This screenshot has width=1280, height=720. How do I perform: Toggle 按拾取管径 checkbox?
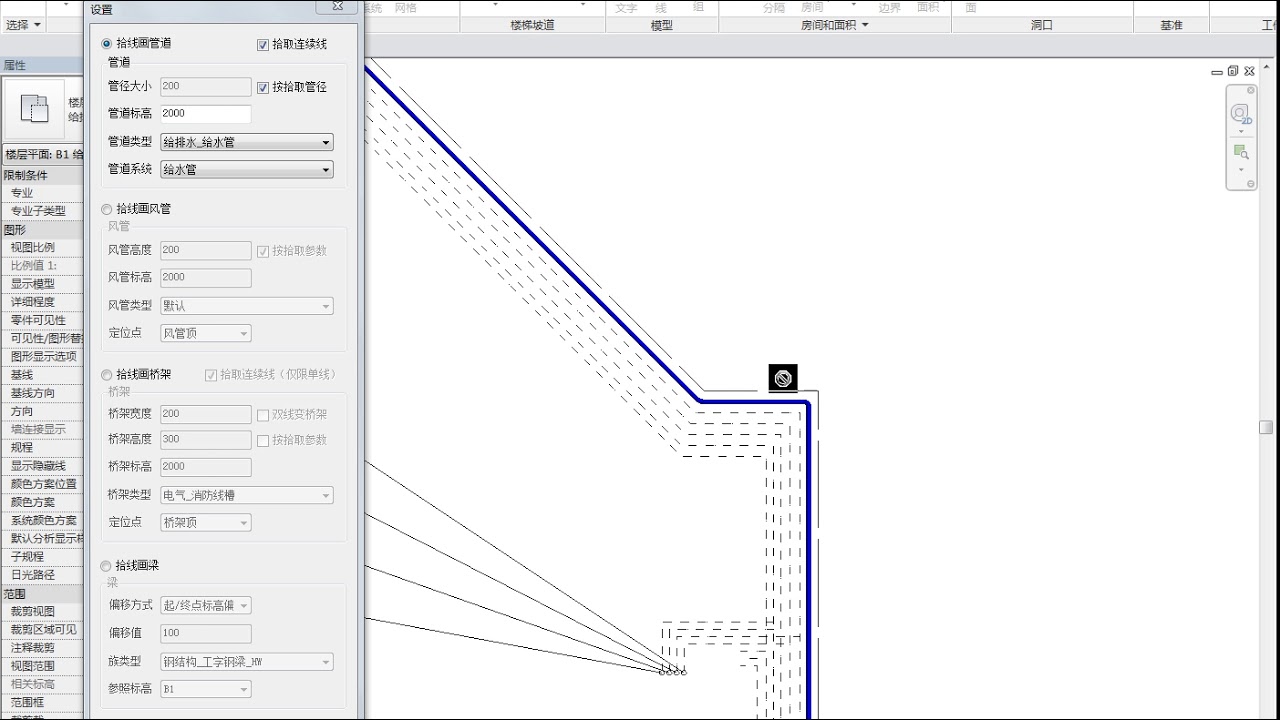click(263, 87)
